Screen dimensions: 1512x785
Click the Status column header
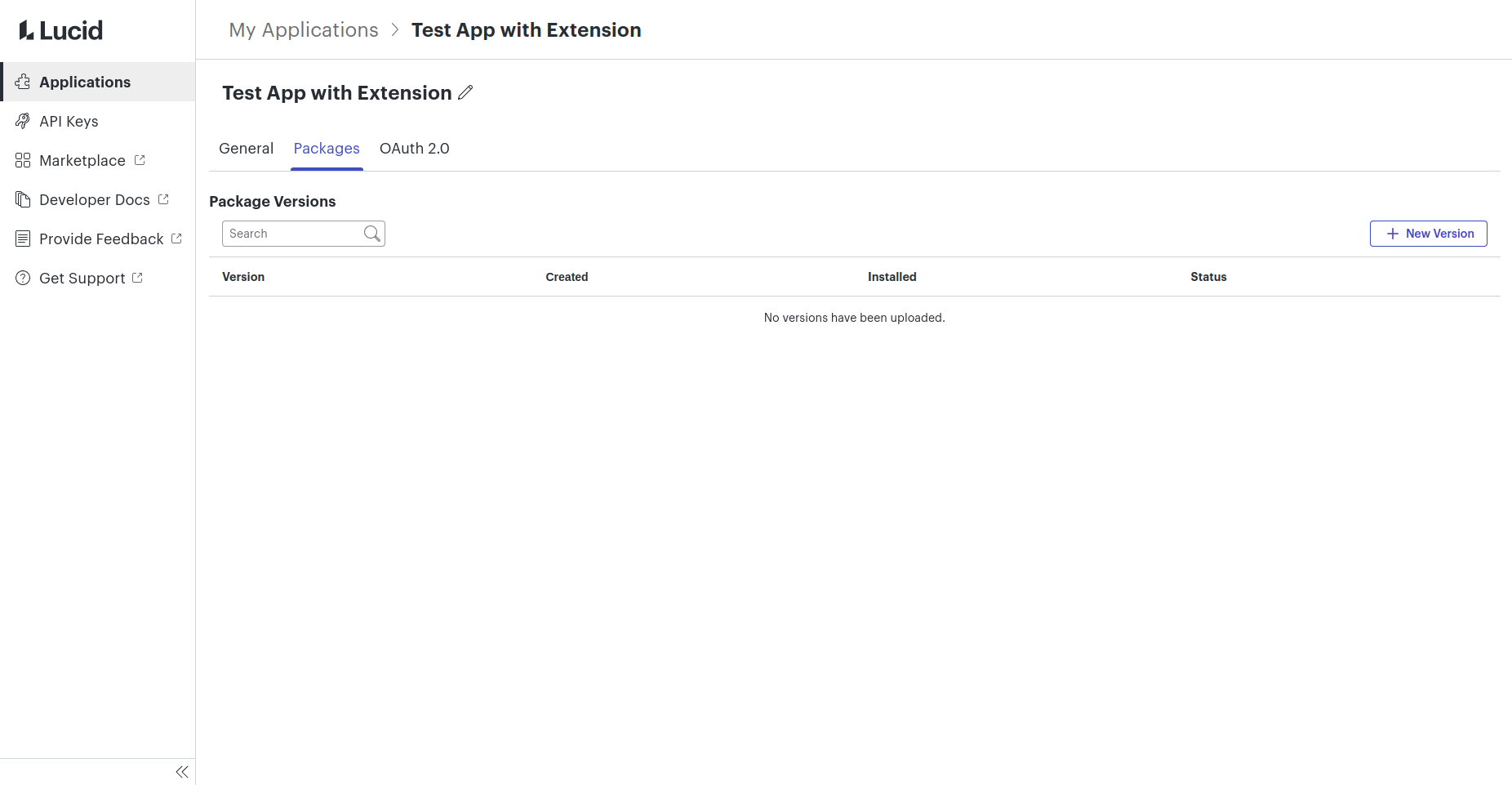coord(1208,277)
